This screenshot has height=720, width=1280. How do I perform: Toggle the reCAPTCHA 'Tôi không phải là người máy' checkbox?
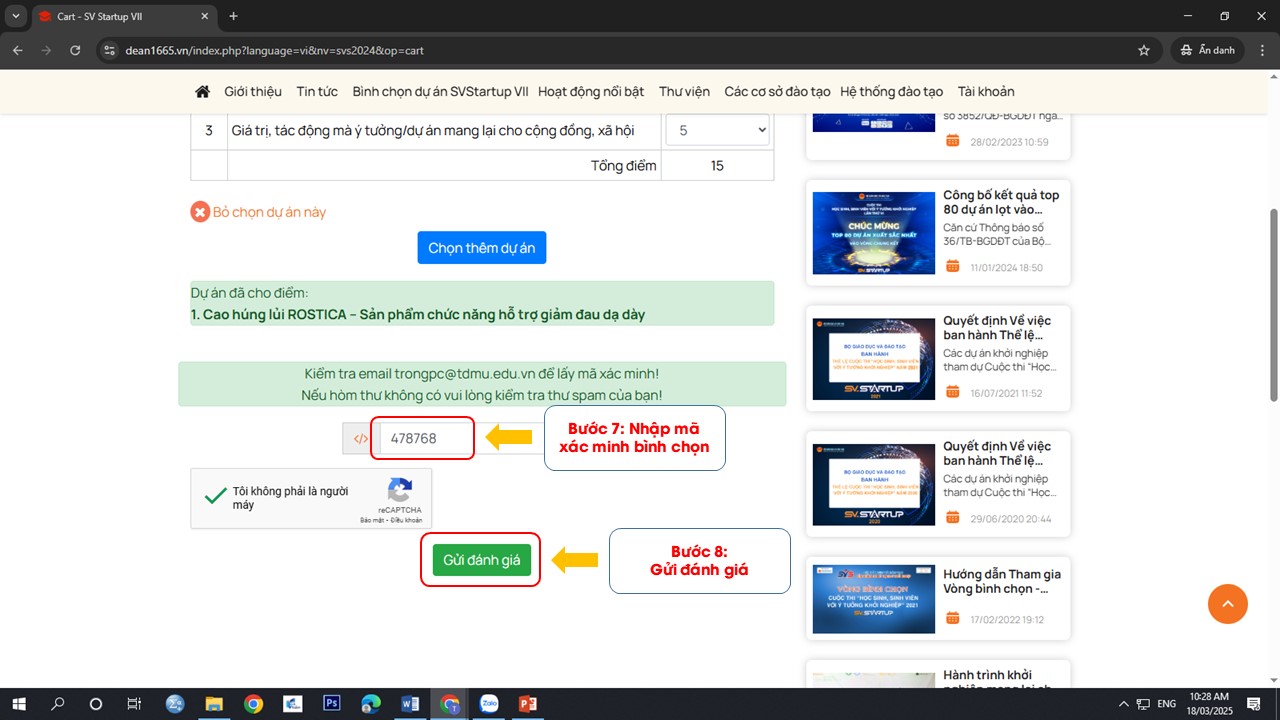tap(214, 497)
